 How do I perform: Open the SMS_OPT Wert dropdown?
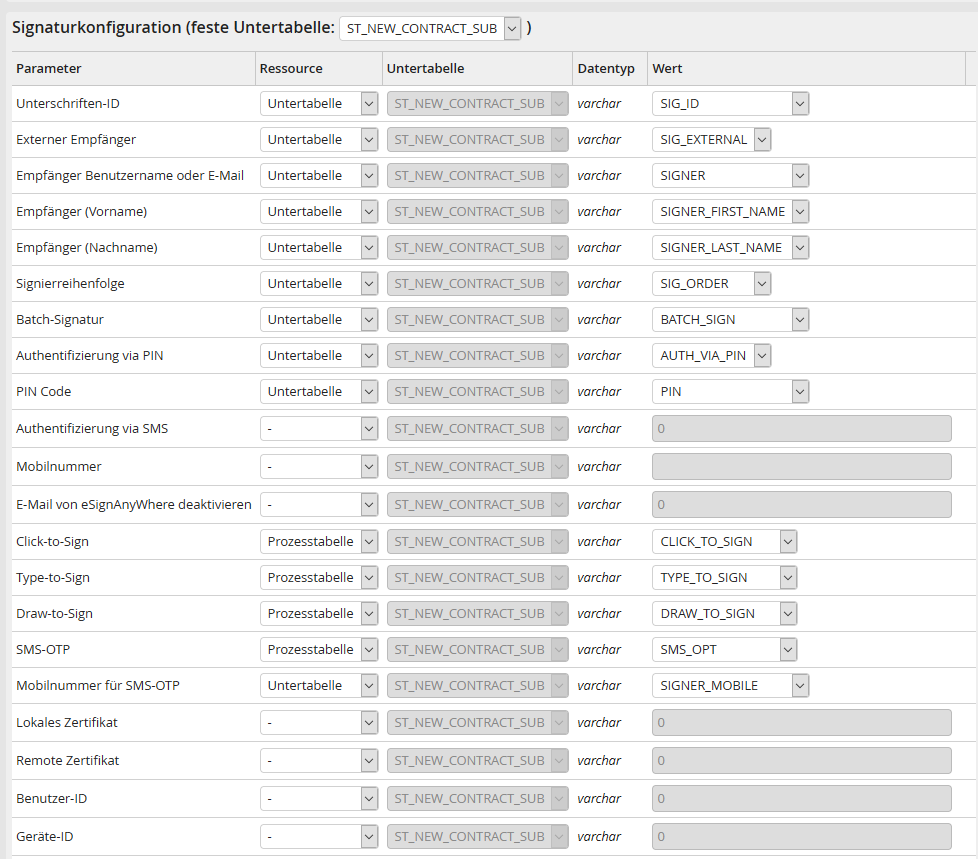click(724, 649)
